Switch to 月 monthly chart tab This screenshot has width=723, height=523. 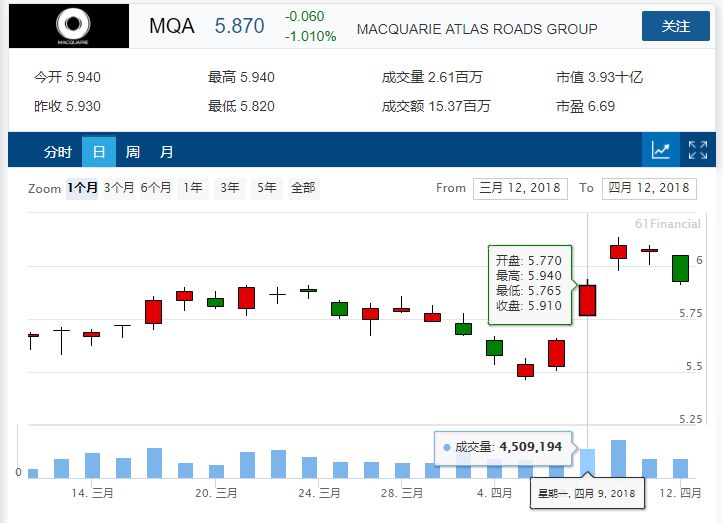[x=166, y=152]
